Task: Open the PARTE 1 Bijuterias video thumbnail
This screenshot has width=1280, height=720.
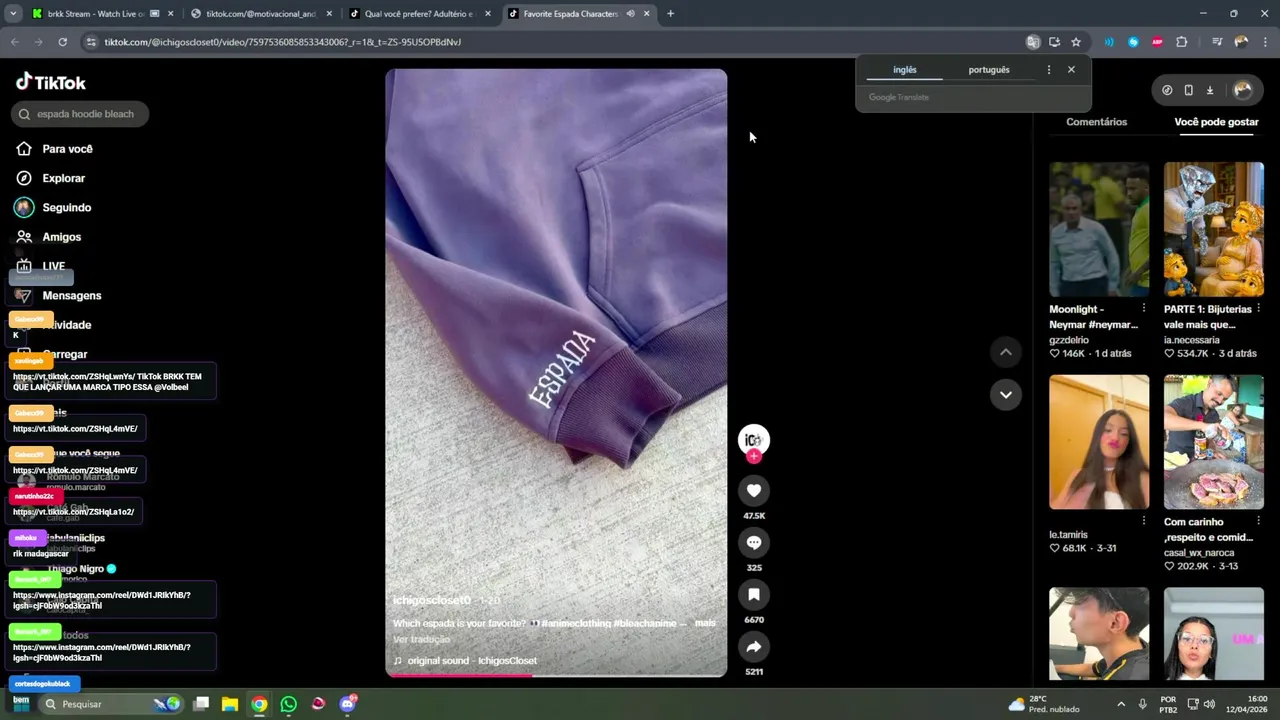Action: 1214,229
